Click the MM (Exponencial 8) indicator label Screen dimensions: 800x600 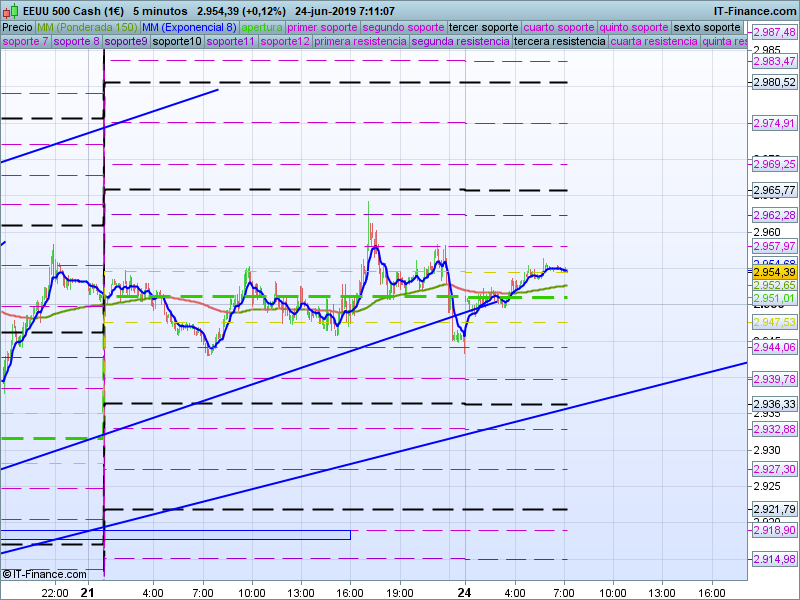[x=189, y=27]
